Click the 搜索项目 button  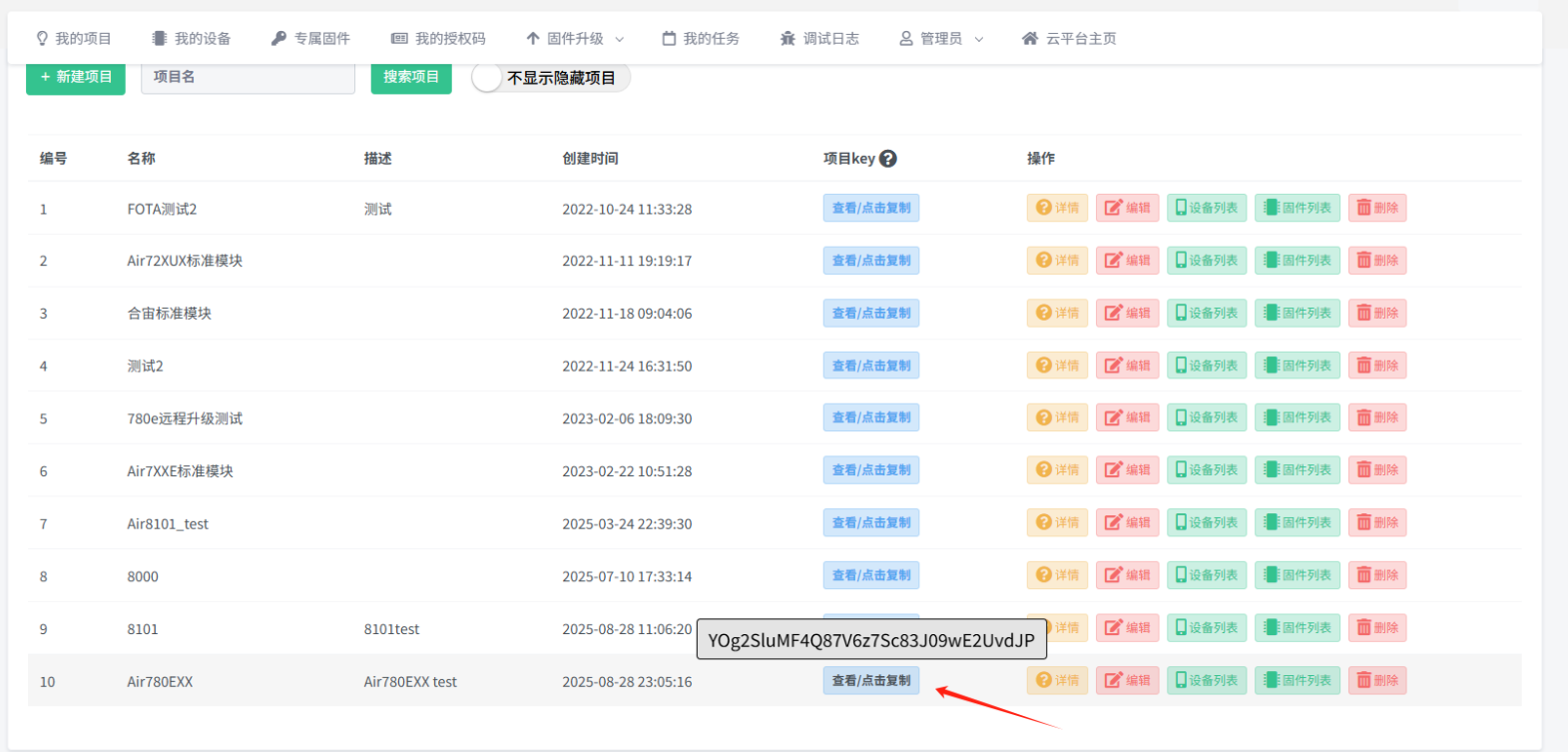[411, 77]
